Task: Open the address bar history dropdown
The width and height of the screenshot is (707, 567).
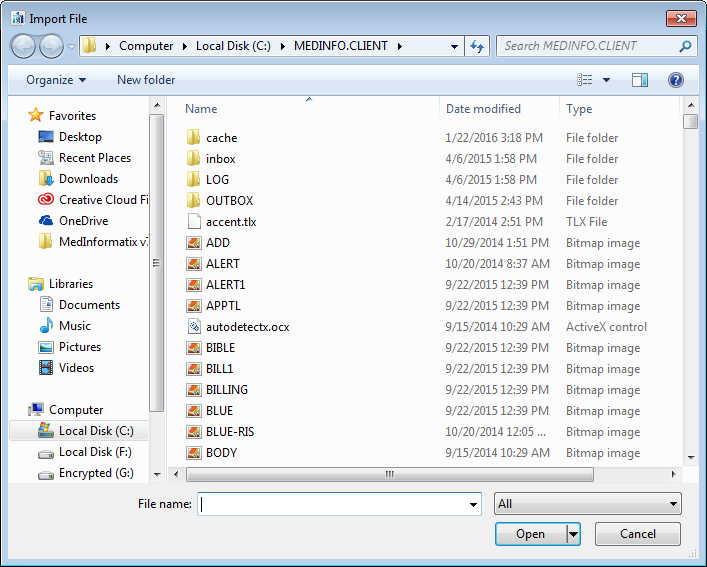Action: pyautogui.click(x=454, y=46)
